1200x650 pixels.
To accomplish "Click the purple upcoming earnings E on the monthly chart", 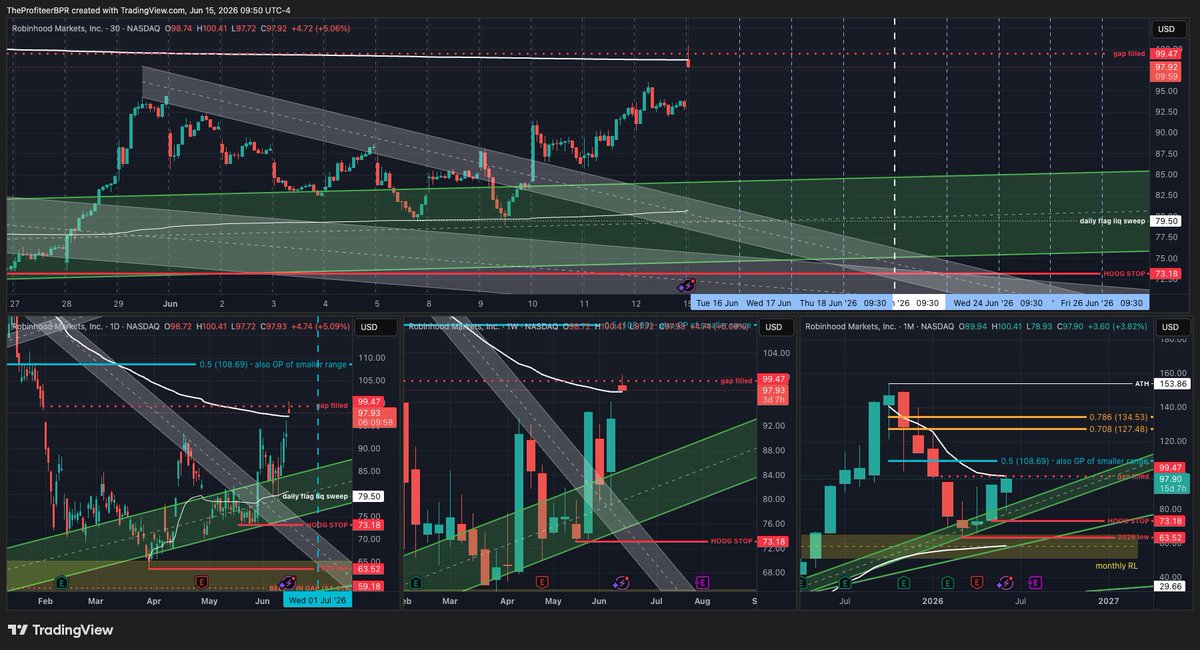I will 1033,581.
